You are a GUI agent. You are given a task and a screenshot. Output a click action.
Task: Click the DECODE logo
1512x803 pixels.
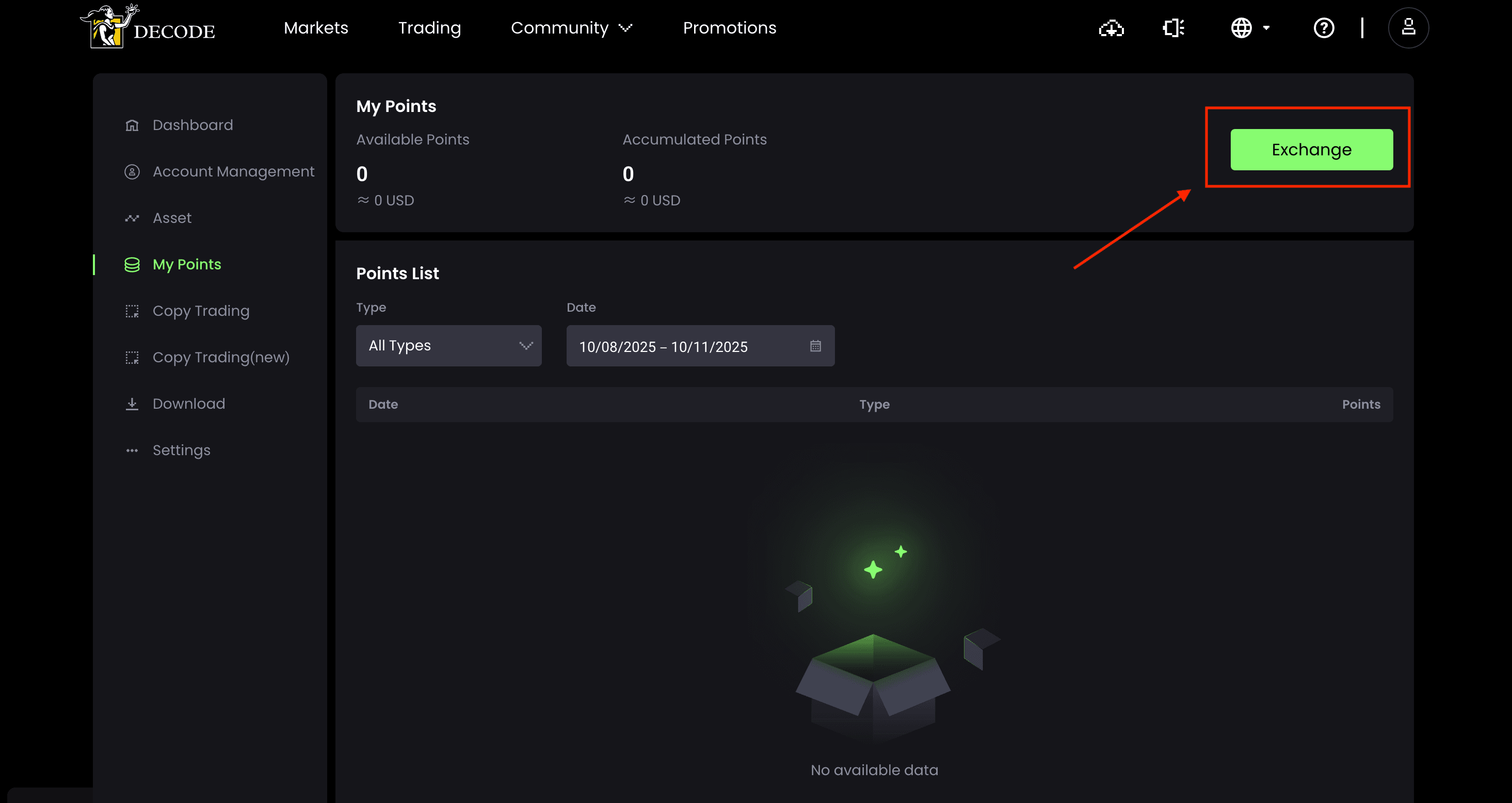pyautogui.click(x=148, y=27)
